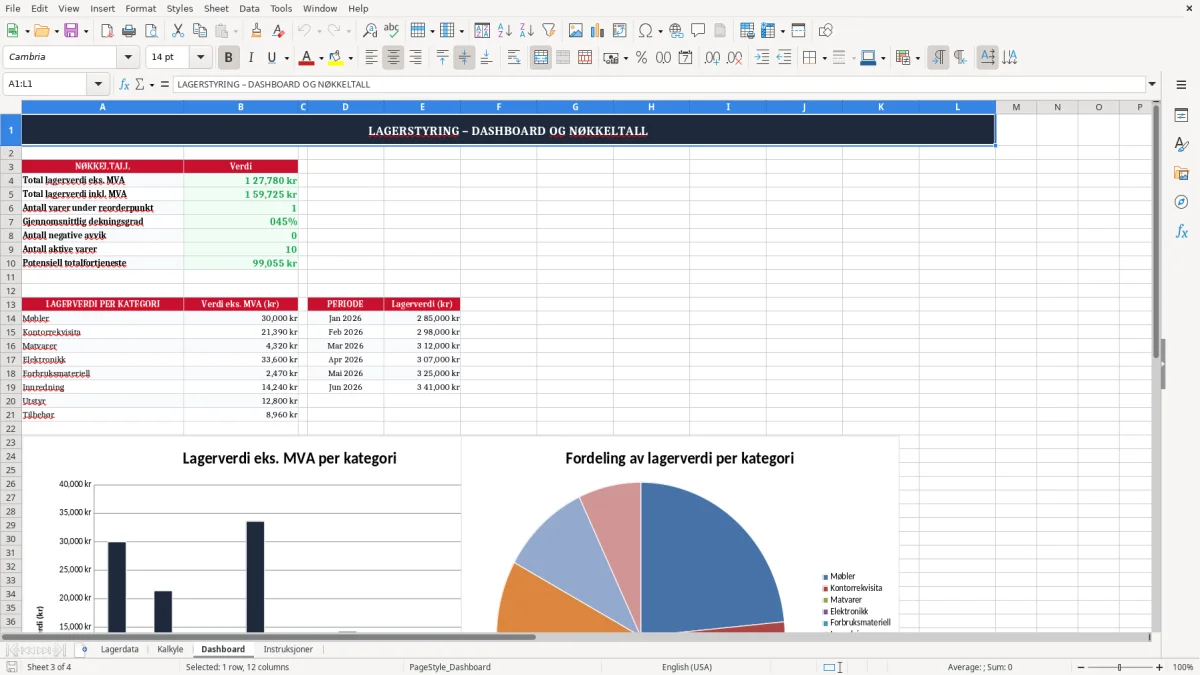1200x675 pixels.
Task: Expand Background Color dropdown arrow
Action: coord(350,58)
